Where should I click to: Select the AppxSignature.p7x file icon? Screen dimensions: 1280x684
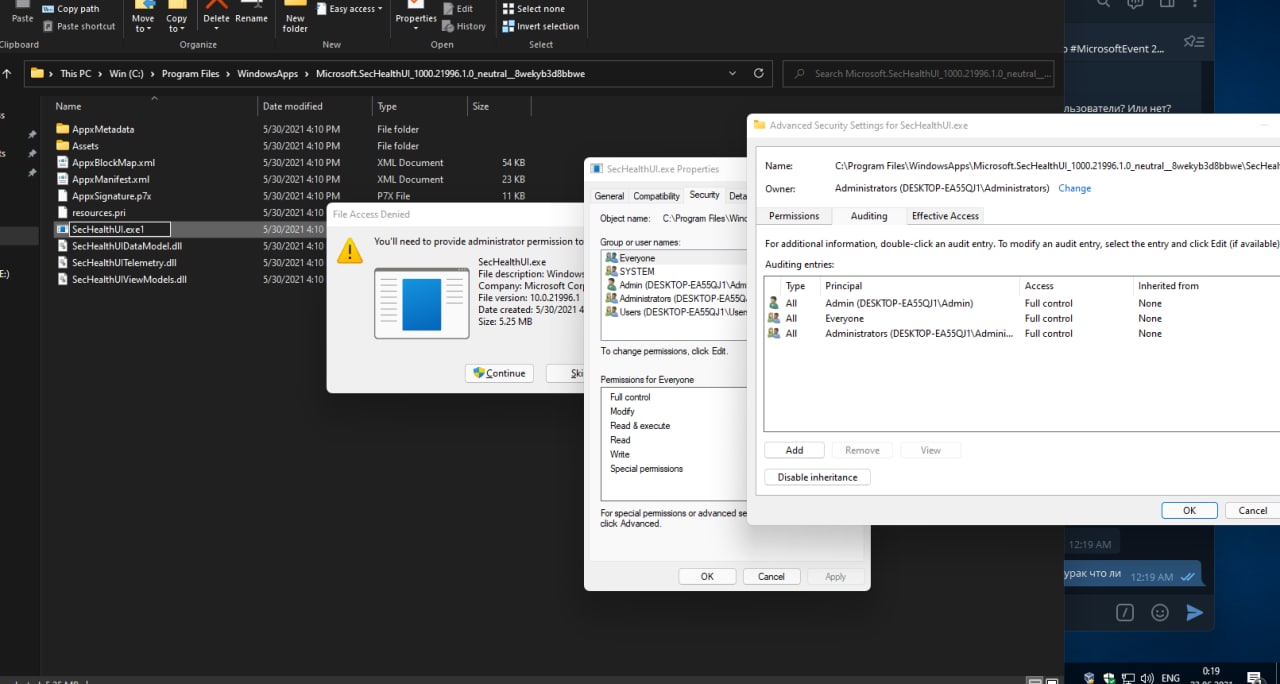[63, 196]
